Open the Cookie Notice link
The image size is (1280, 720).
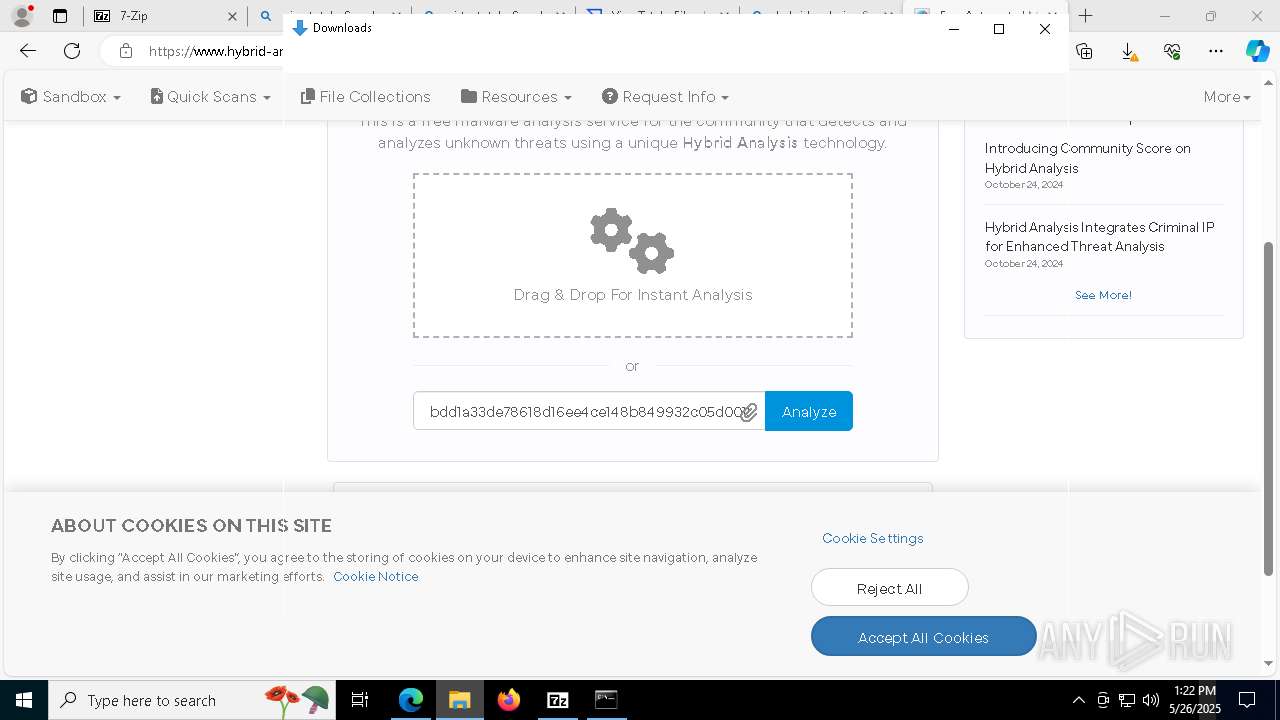coord(376,577)
